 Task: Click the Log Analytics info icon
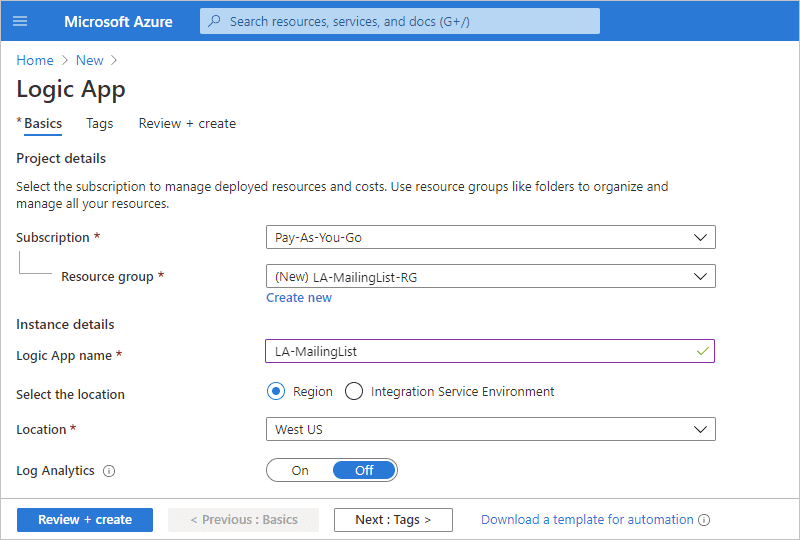click(x=109, y=471)
